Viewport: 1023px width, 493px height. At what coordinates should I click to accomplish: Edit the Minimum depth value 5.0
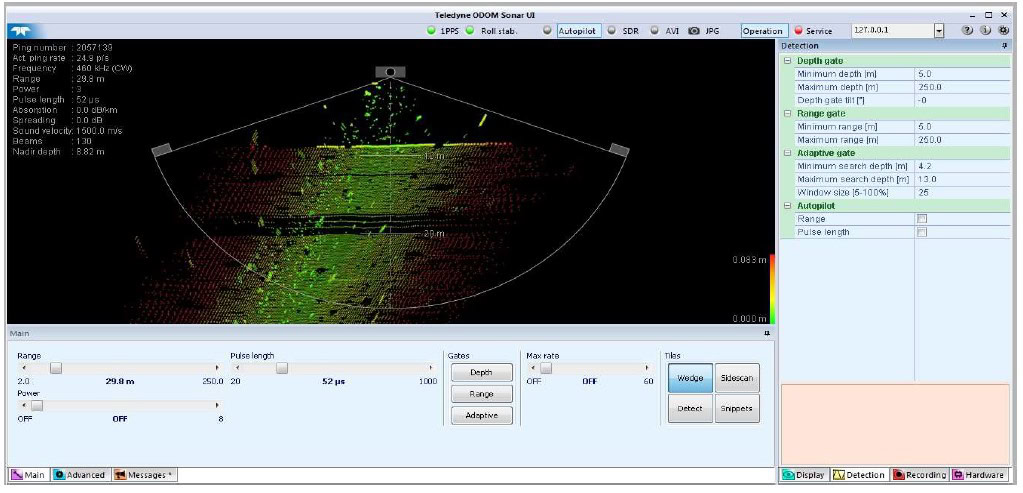pyautogui.click(x=962, y=74)
